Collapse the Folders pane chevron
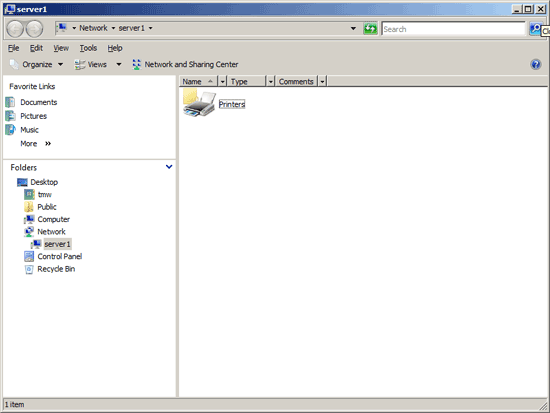This screenshot has width=550, height=413. click(x=169, y=167)
